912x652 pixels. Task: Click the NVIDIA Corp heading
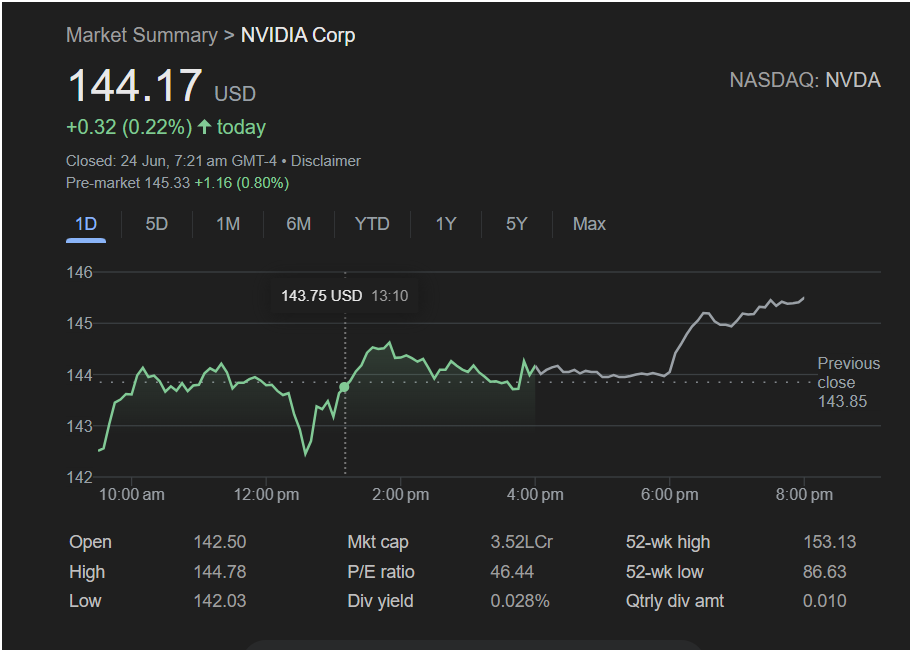point(298,35)
